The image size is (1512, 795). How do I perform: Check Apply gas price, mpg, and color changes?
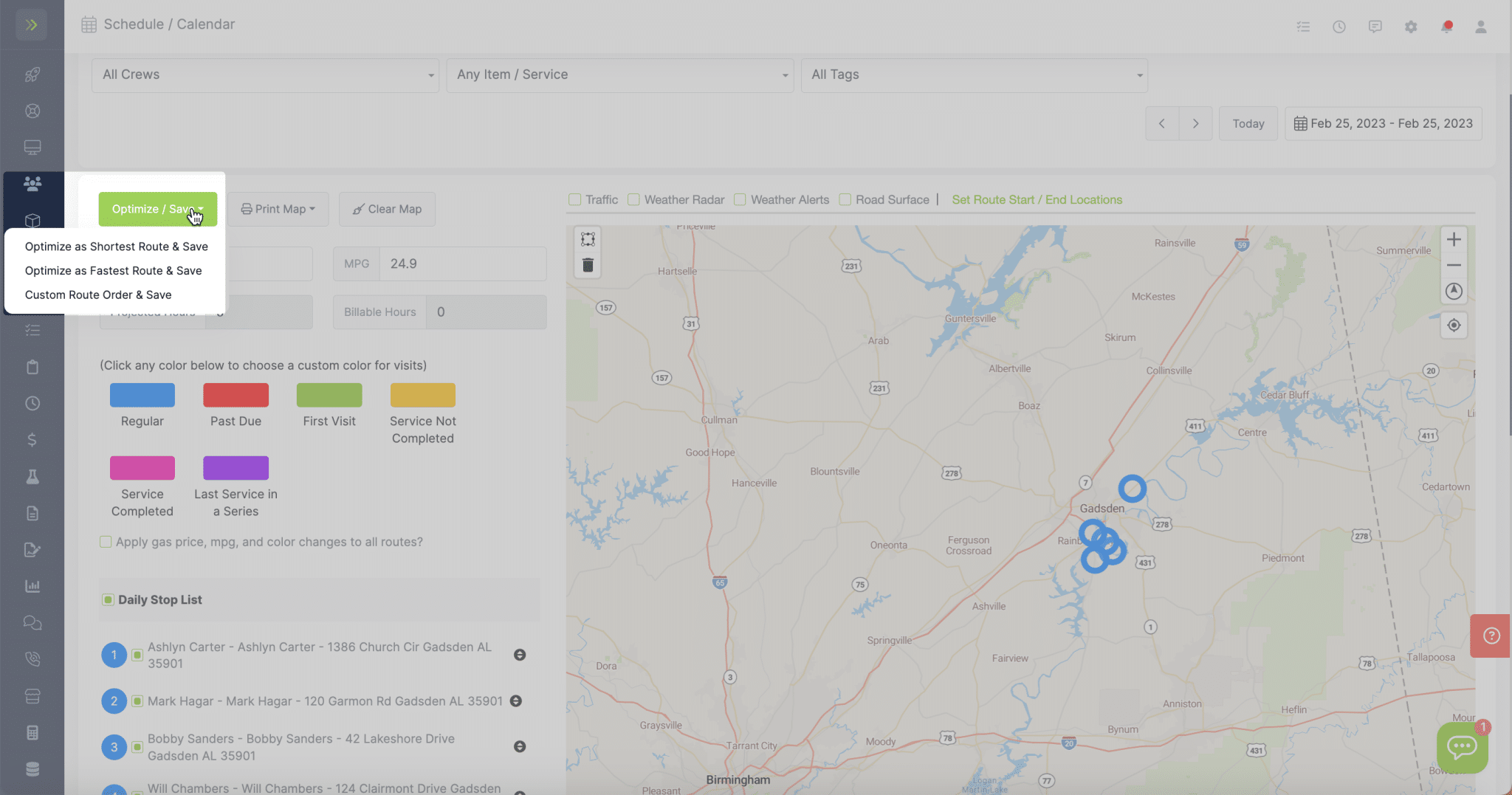click(106, 541)
